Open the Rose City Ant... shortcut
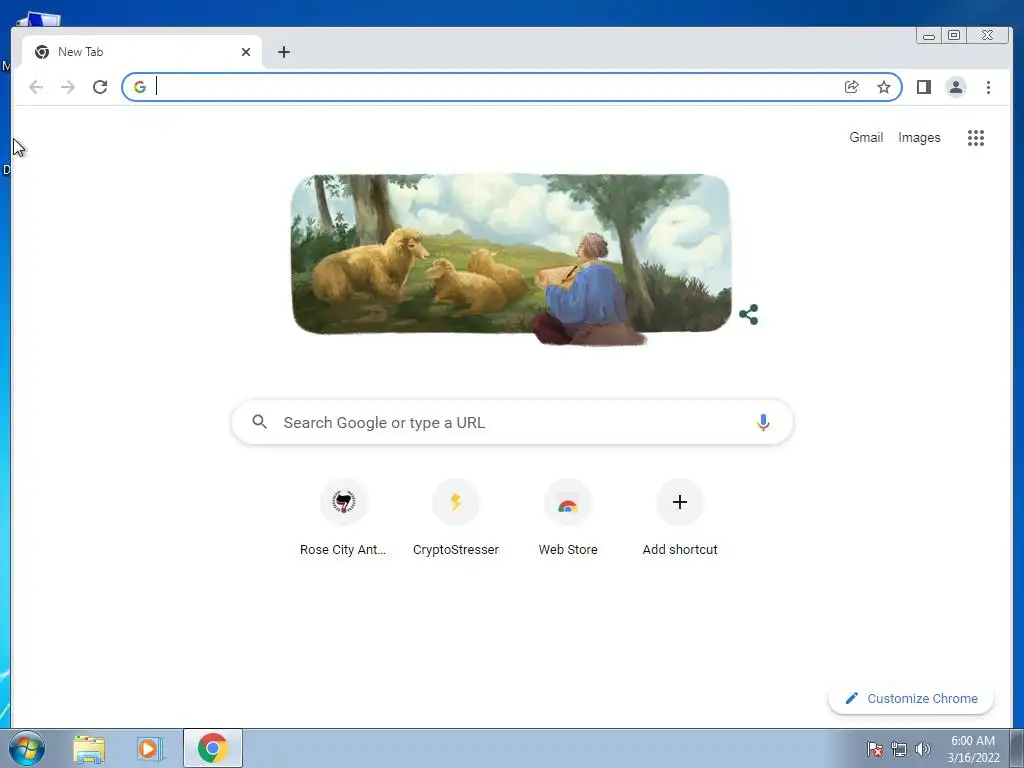The height and width of the screenshot is (768, 1024). tap(344, 519)
